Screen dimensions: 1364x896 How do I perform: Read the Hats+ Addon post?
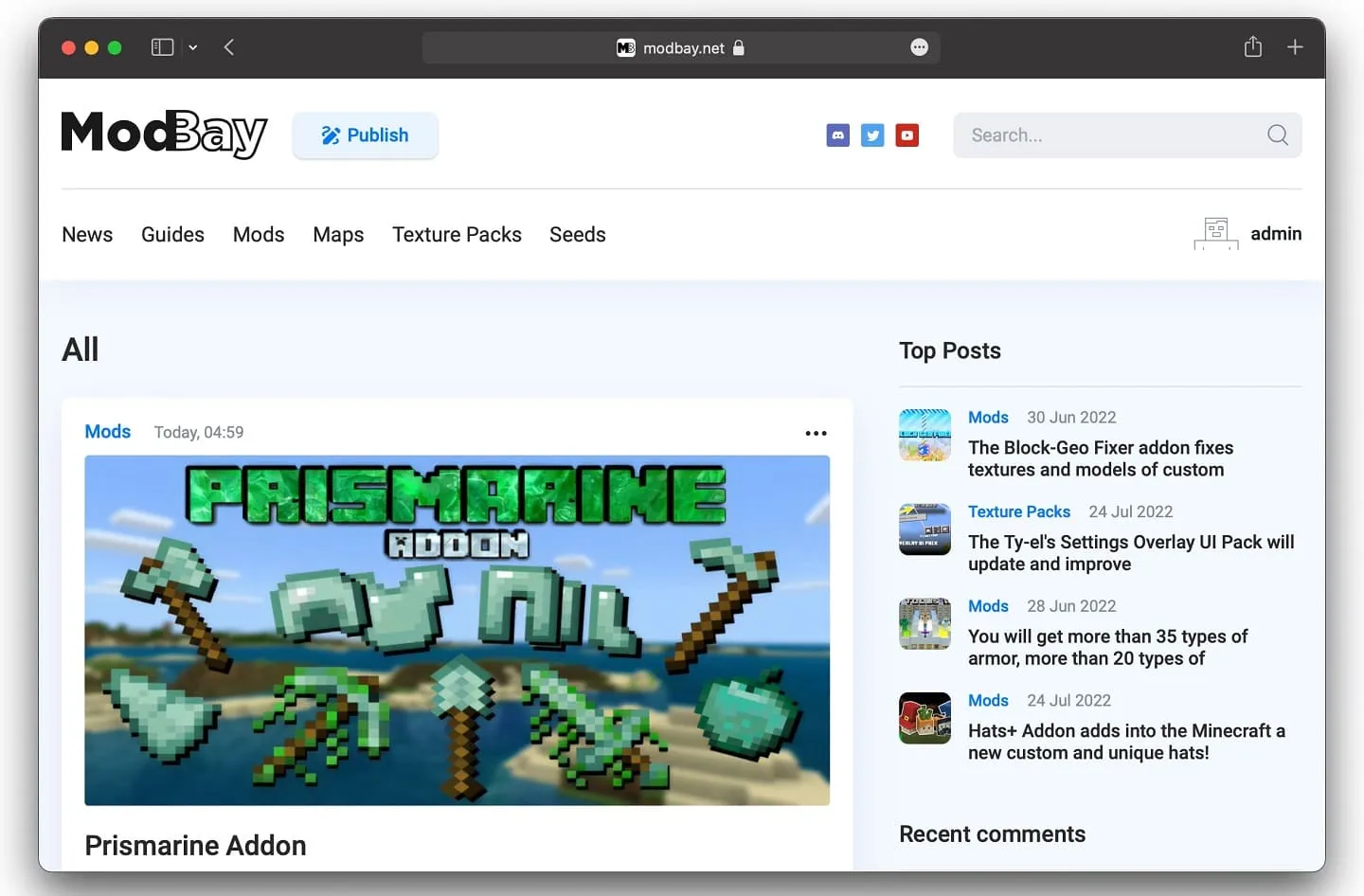click(1126, 742)
